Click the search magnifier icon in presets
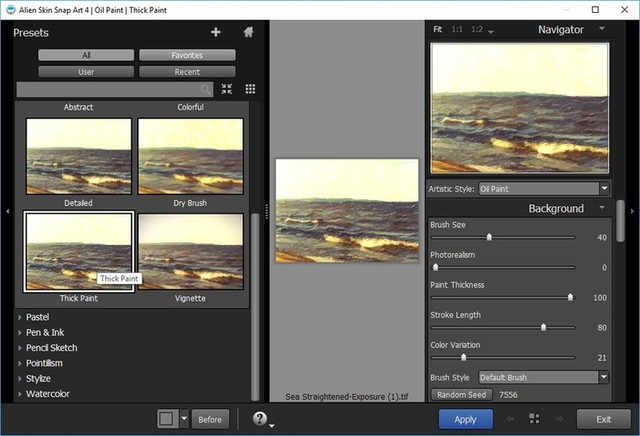This screenshot has height=436, width=640. [206, 90]
